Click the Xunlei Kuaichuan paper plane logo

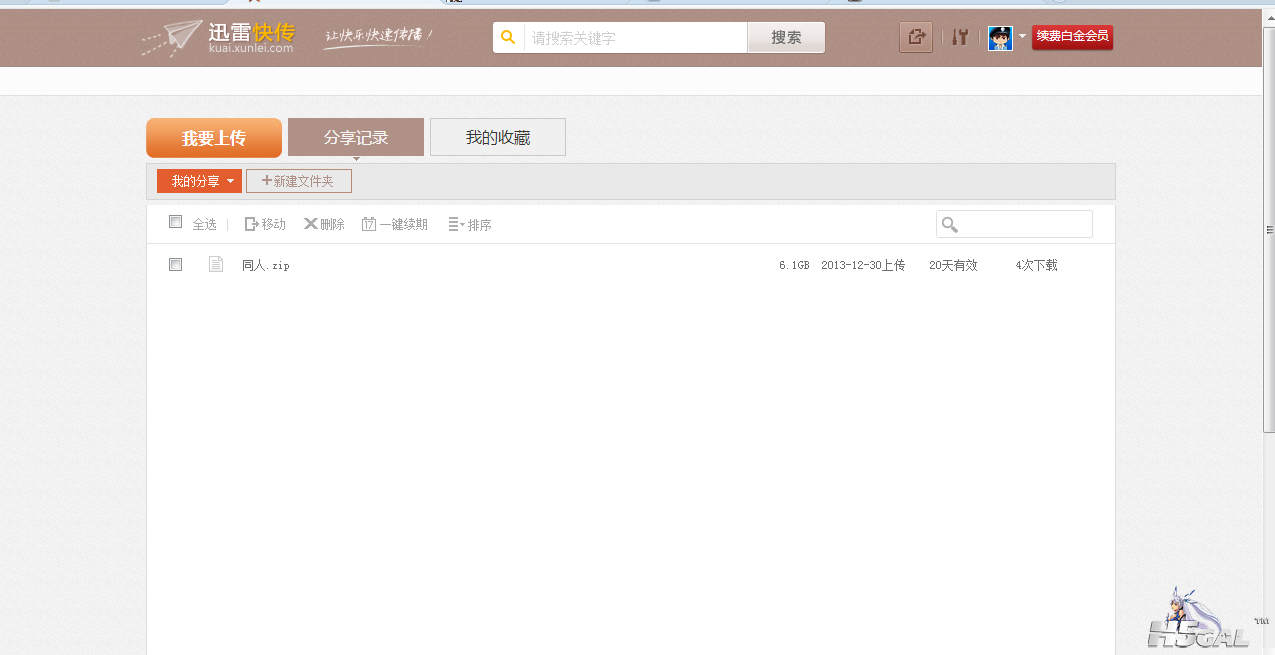173,38
